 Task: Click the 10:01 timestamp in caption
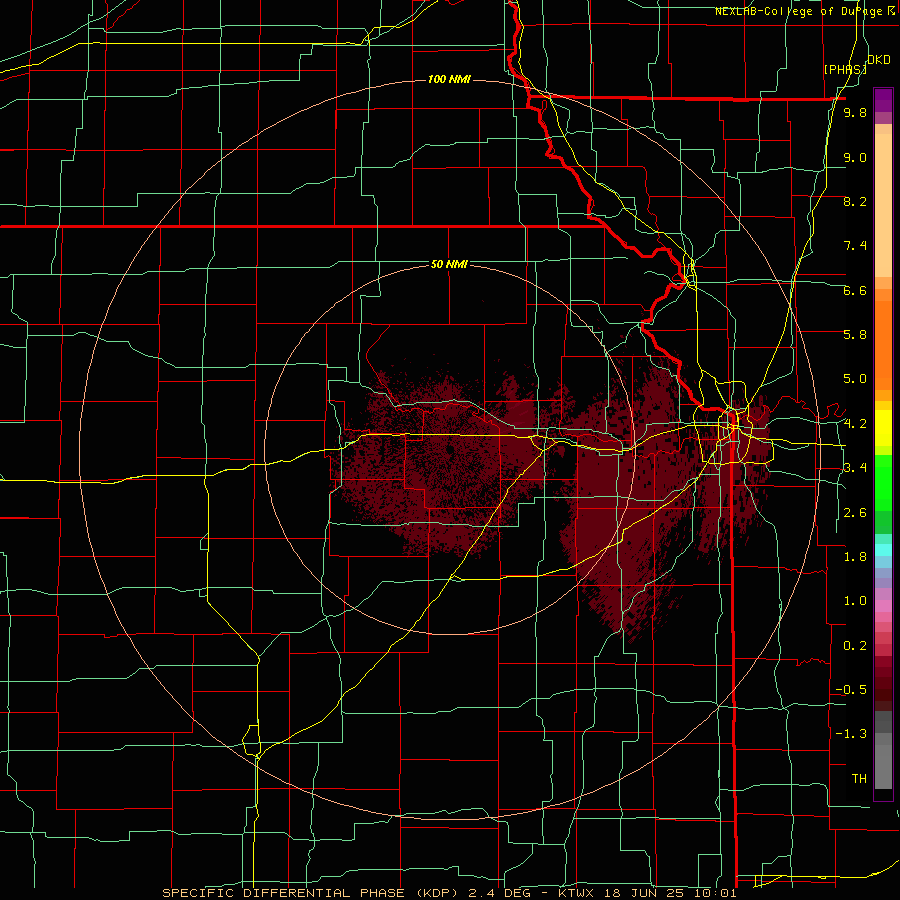pyautogui.click(x=717, y=893)
